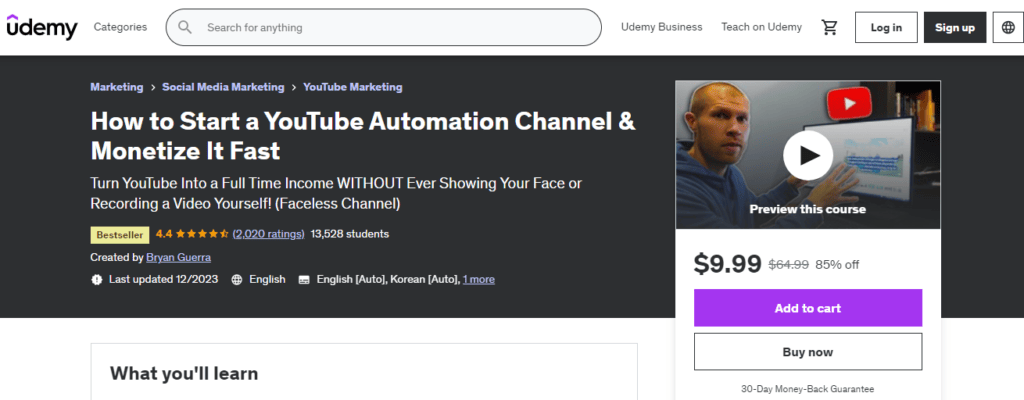Click the English language globe icon

pyautogui.click(x=236, y=279)
